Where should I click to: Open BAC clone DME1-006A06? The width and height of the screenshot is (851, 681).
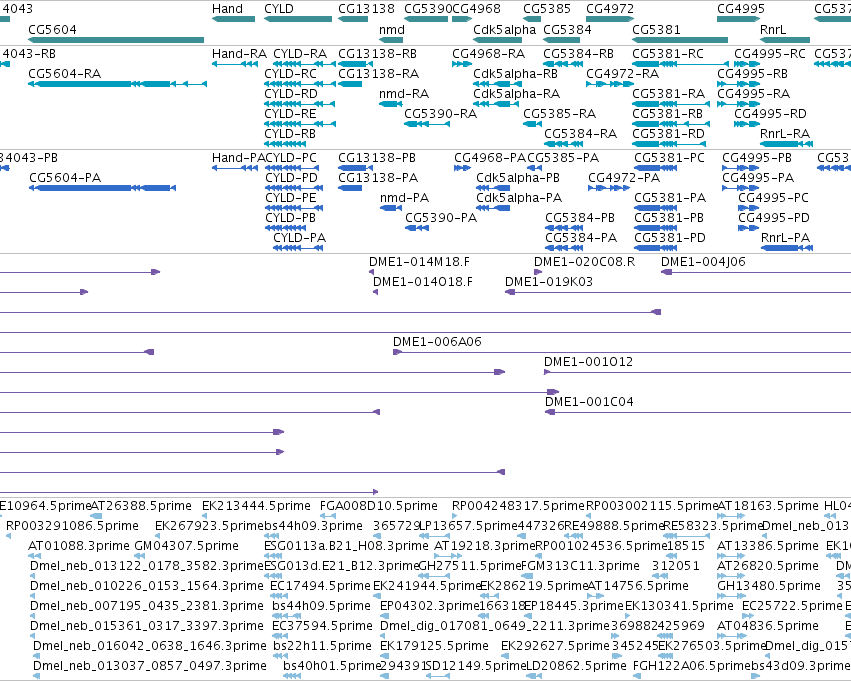437,342
